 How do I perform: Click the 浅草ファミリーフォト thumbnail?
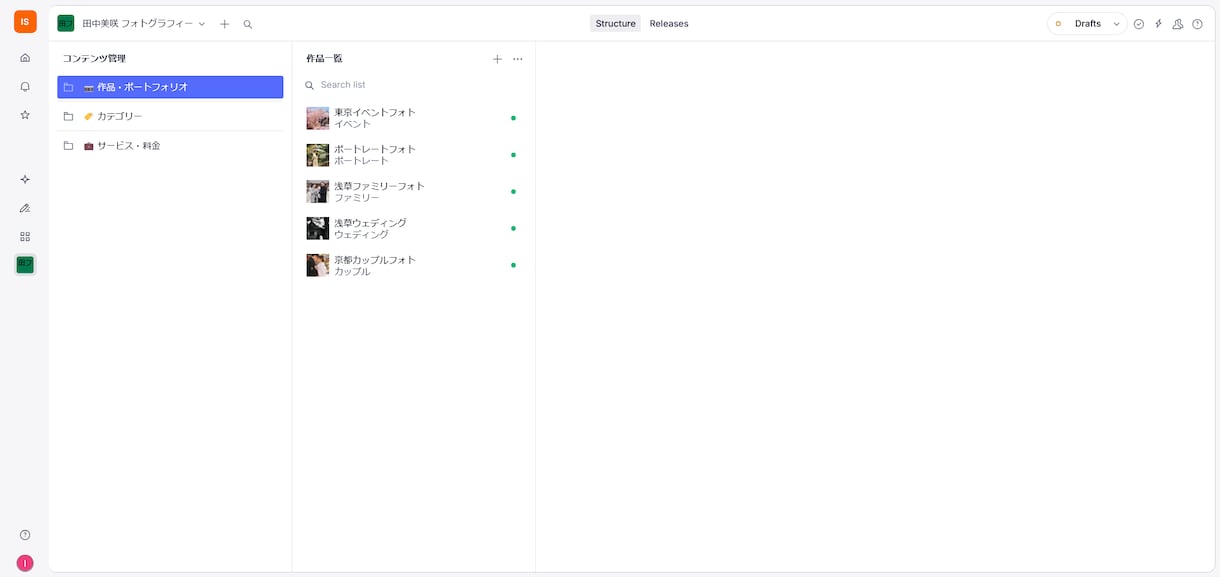pyautogui.click(x=318, y=191)
